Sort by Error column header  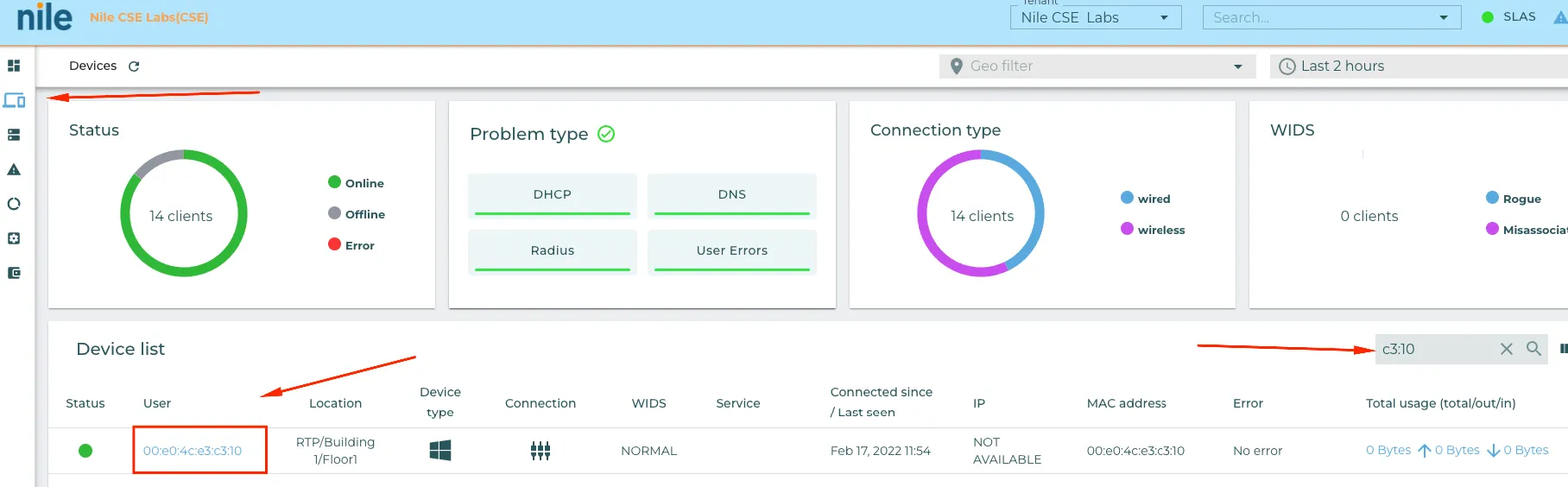coord(1248,403)
